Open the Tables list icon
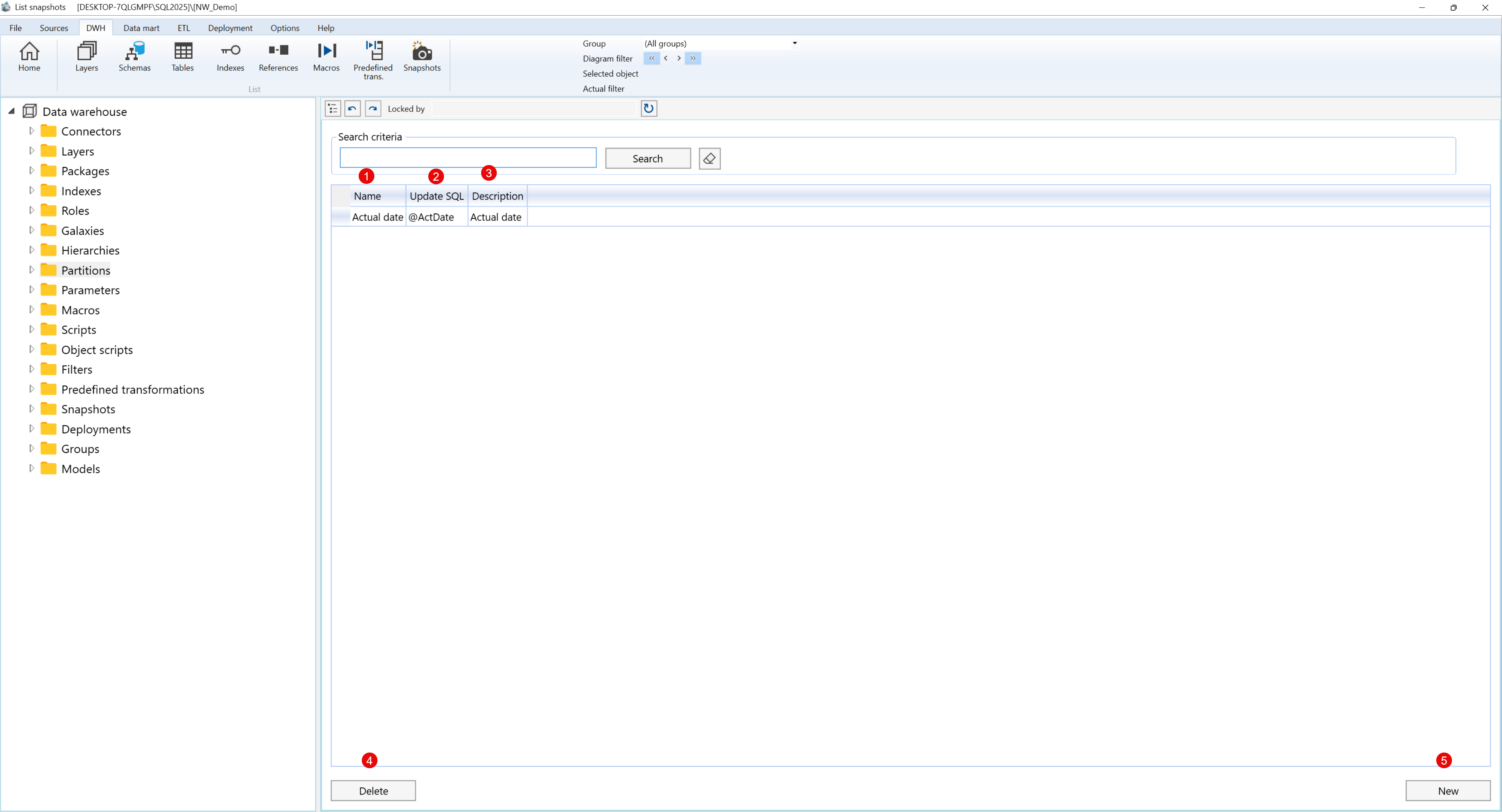Viewport: 1502px width, 812px height. (183, 56)
